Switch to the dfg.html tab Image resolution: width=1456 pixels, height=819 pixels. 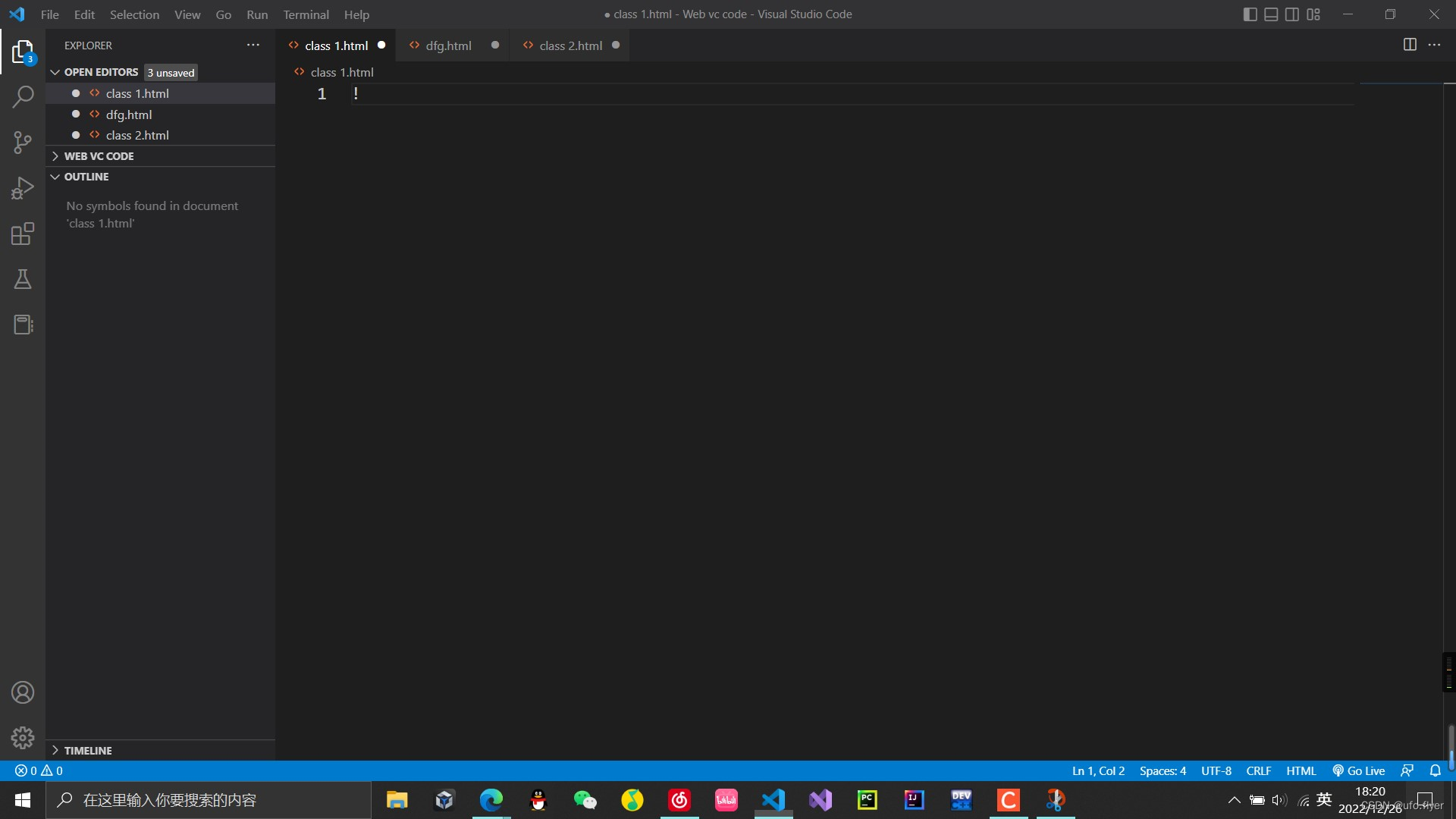448,45
